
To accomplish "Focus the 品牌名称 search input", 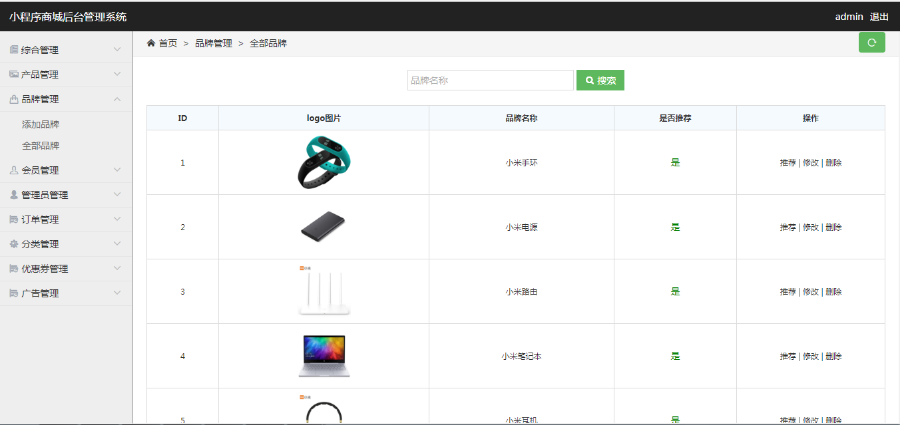I will (490, 80).
